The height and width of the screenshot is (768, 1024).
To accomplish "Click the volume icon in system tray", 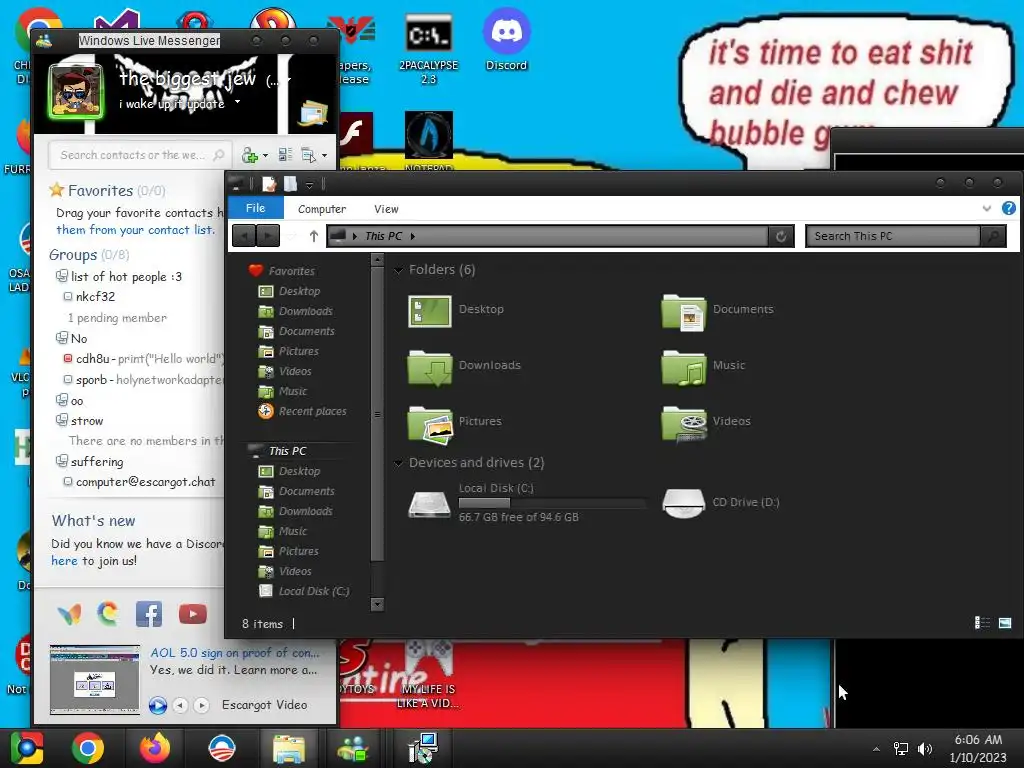I will [925, 749].
